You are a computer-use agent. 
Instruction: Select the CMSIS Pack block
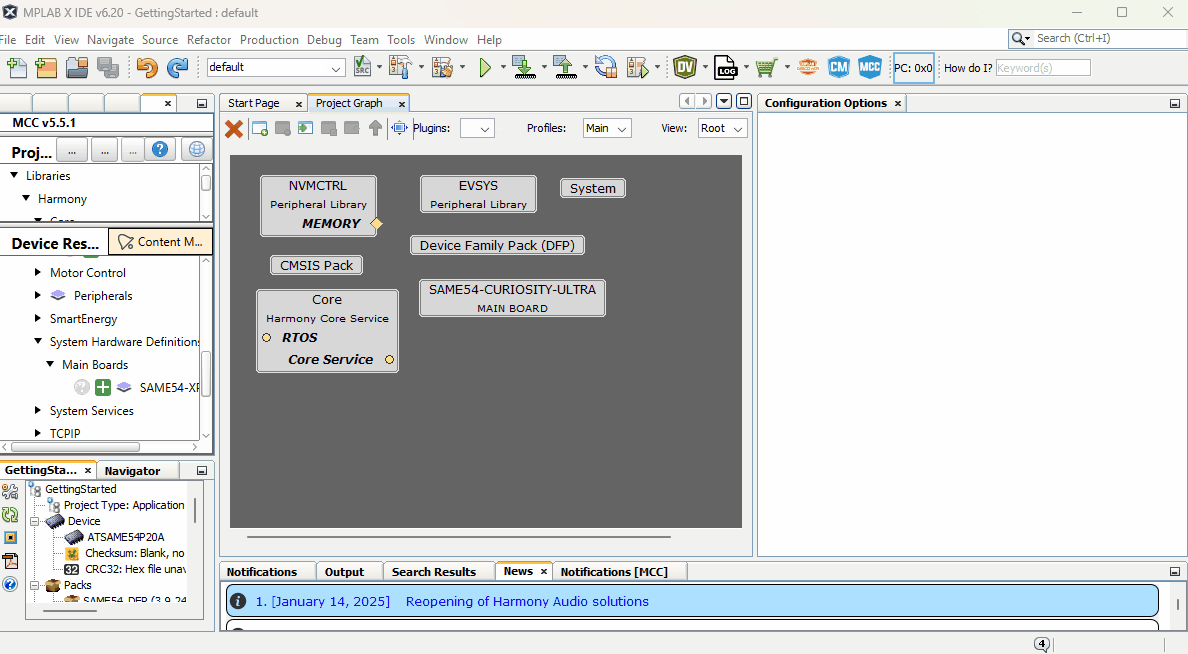click(x=317, y=265)
